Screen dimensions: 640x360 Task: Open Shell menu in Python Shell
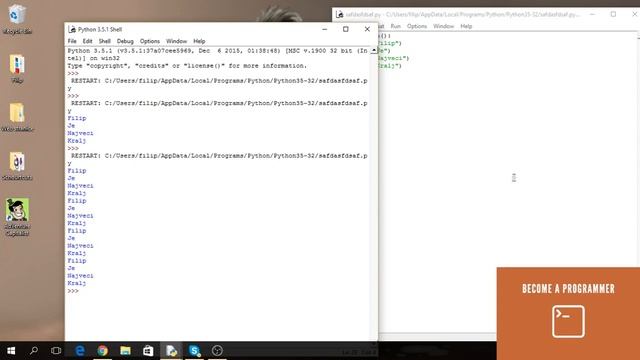point(104,41)
